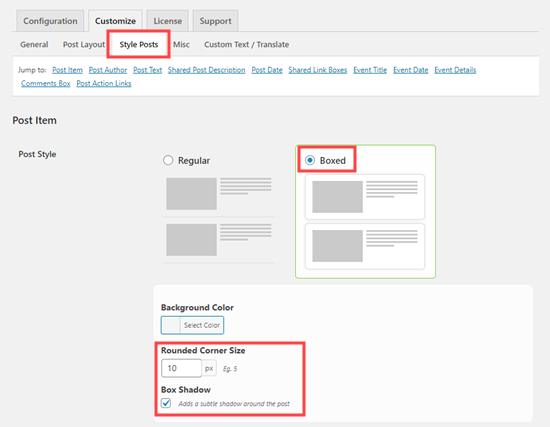Follow the Post Date jump link
Screen dimensions: 550x427
[x=267, y=70]
